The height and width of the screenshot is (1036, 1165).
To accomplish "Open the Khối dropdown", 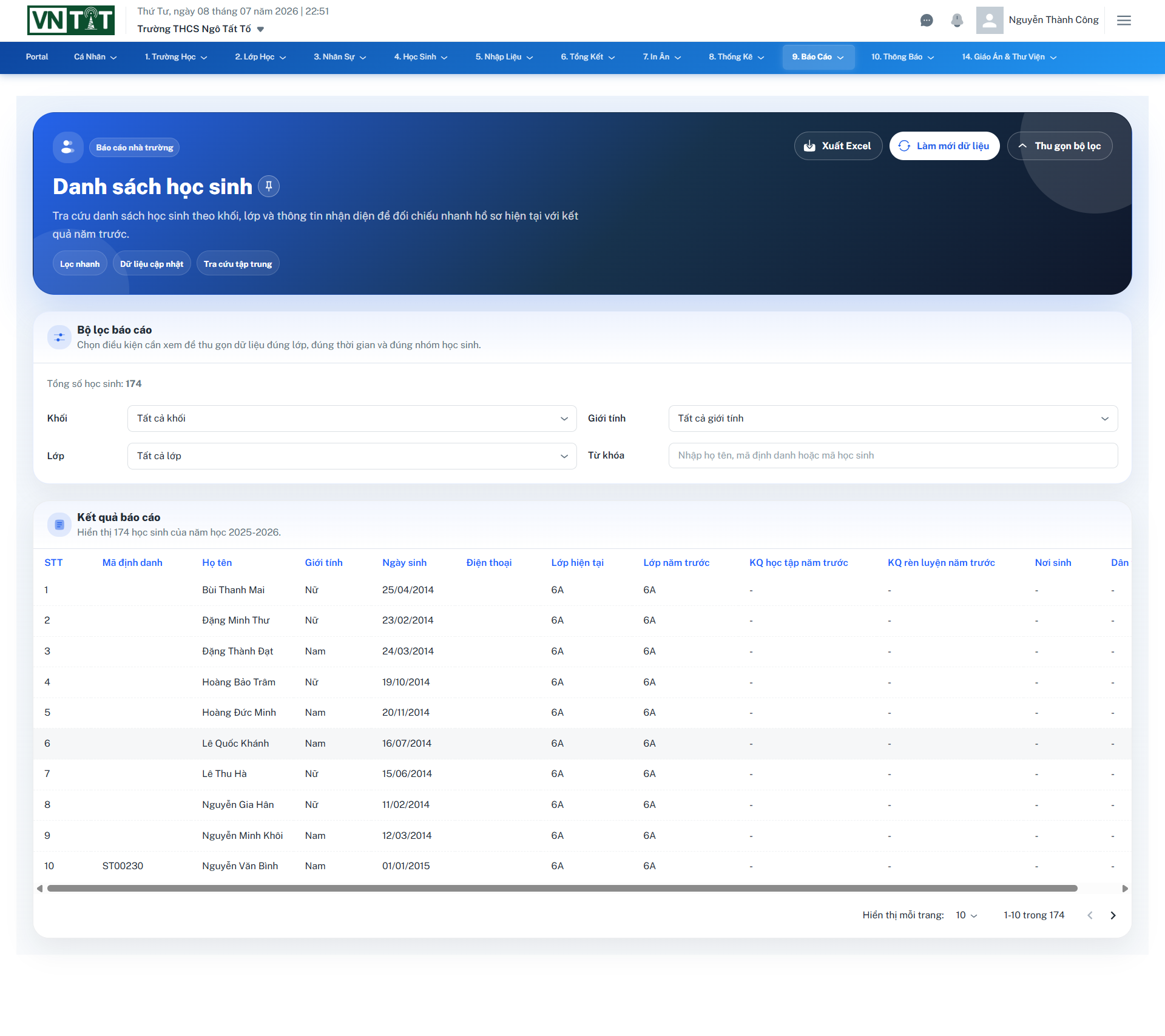I will pos(352,419).
